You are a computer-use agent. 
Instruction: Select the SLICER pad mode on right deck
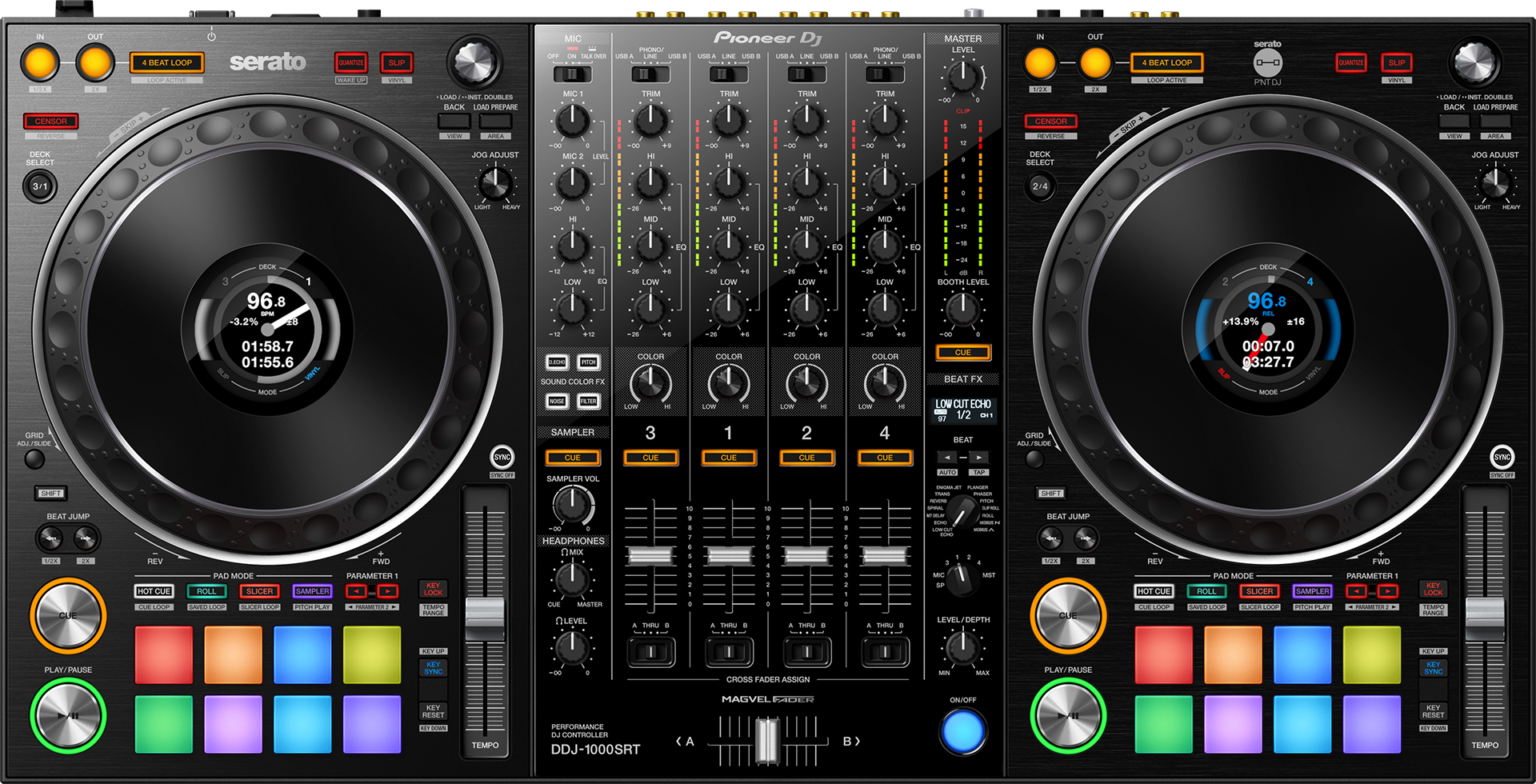[1258, 591]
